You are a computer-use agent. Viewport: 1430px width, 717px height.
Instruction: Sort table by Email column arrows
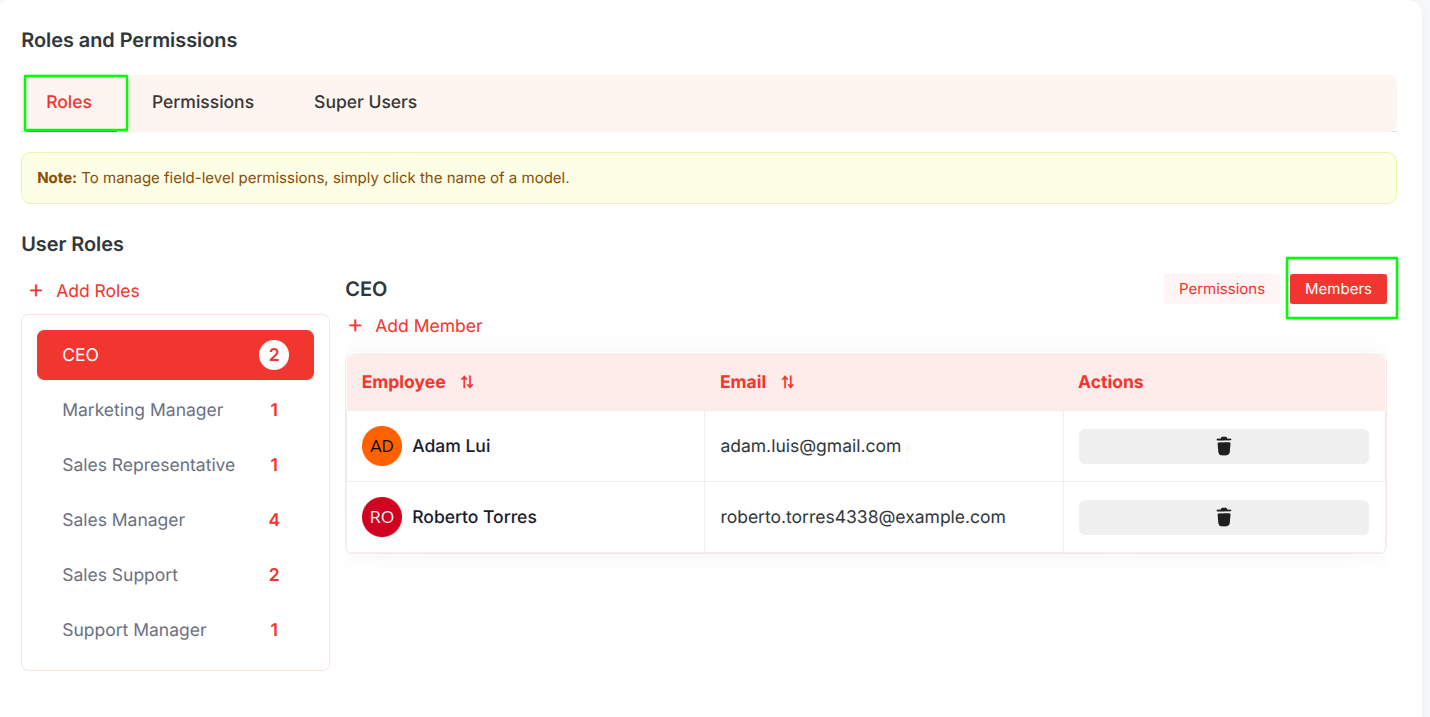click(788, 382)
